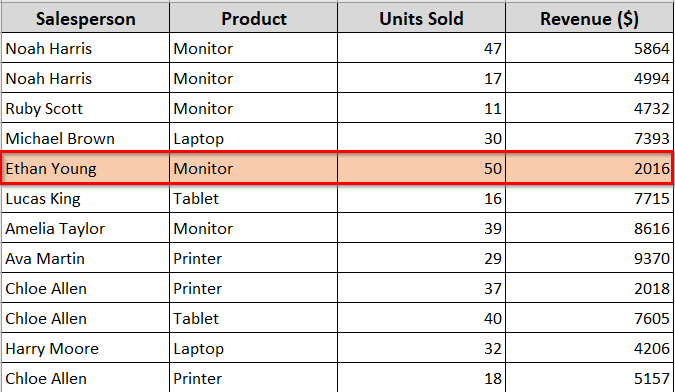Click the Lucas King cell

[86, 198]
